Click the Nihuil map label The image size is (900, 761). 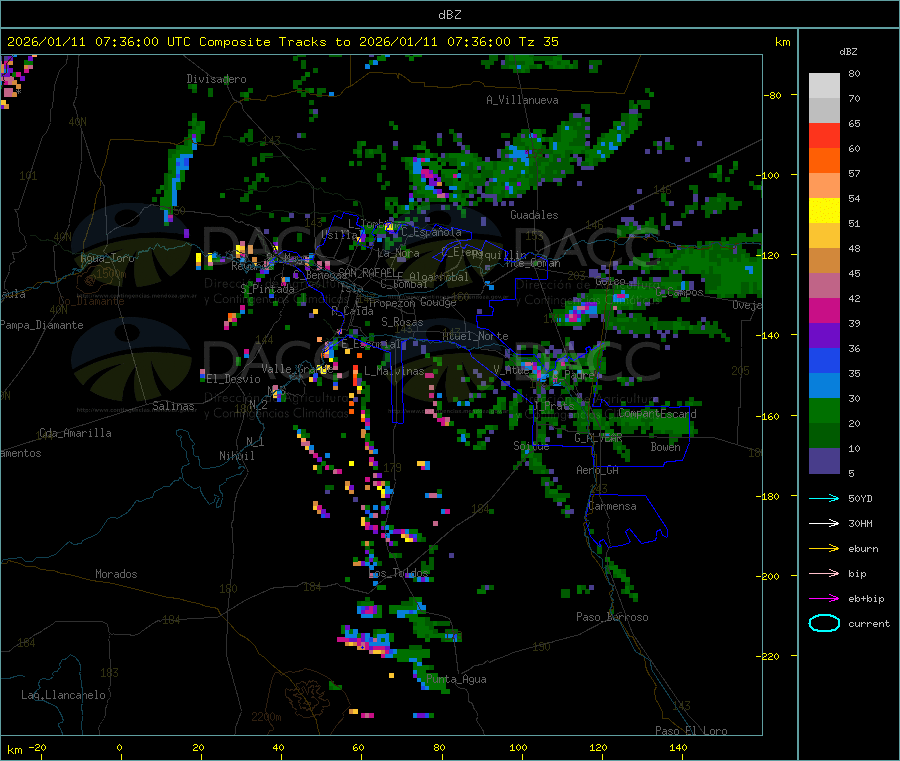(236, 456)
